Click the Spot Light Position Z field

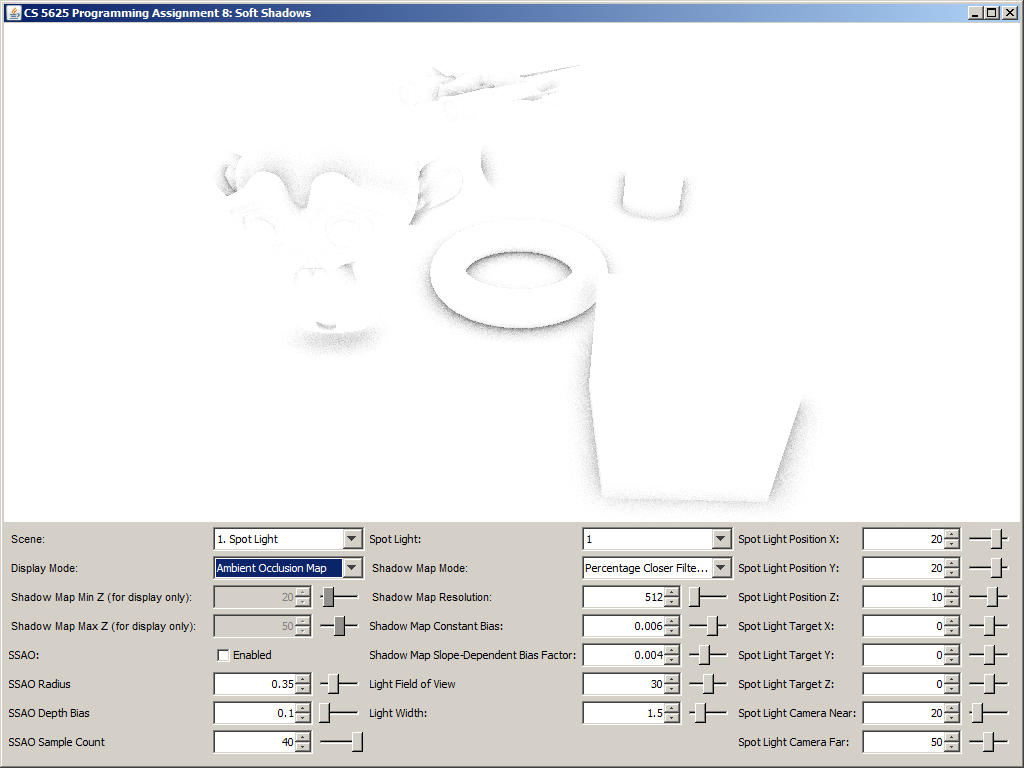[x=903, y=597]
